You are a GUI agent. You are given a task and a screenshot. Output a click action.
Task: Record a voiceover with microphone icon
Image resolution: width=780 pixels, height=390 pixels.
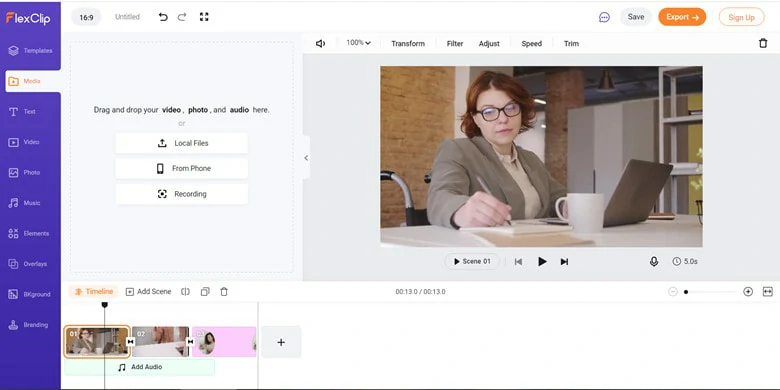click(654, 262)
